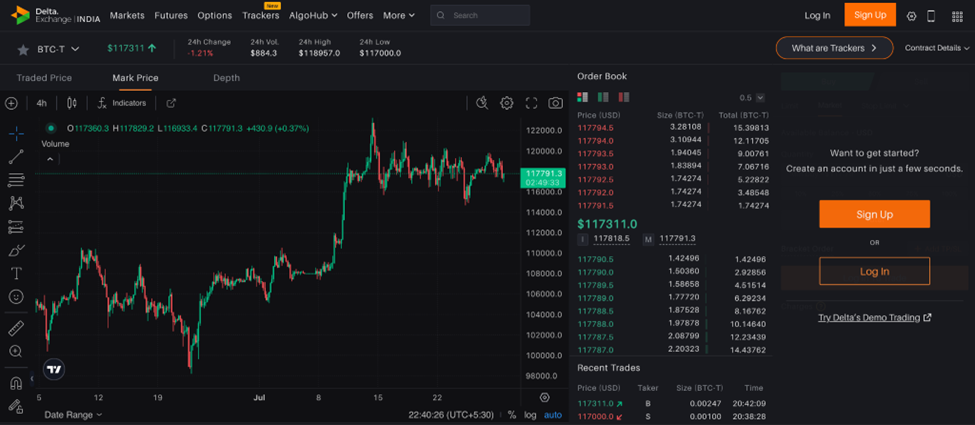Viewport: 975px width, 425px height.
Task: Expand the AlgoHub menu
Action: [313, 16]
